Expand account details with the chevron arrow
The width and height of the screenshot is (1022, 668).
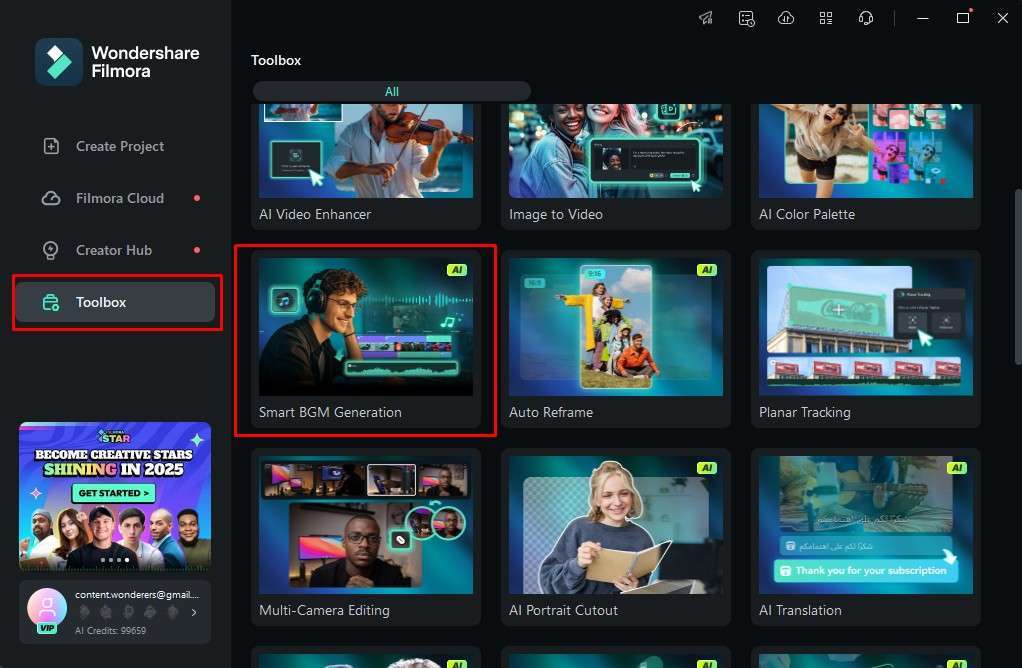coord(194,612)
